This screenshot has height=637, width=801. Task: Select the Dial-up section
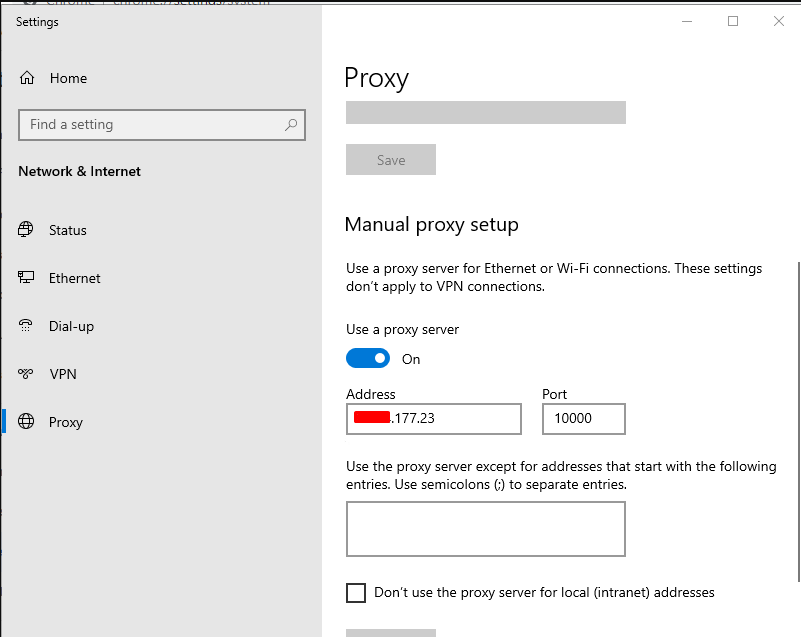(72, 326)
